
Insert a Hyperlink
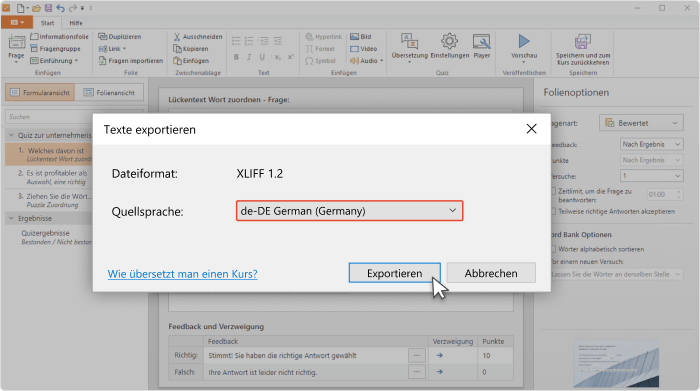click(324, 37)
